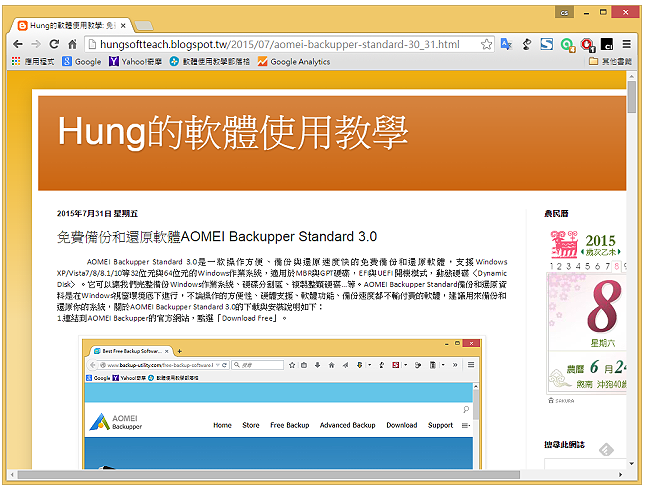Click the extension icon beside the translate icon
The image size is (647, 490).
pos(527,44)
